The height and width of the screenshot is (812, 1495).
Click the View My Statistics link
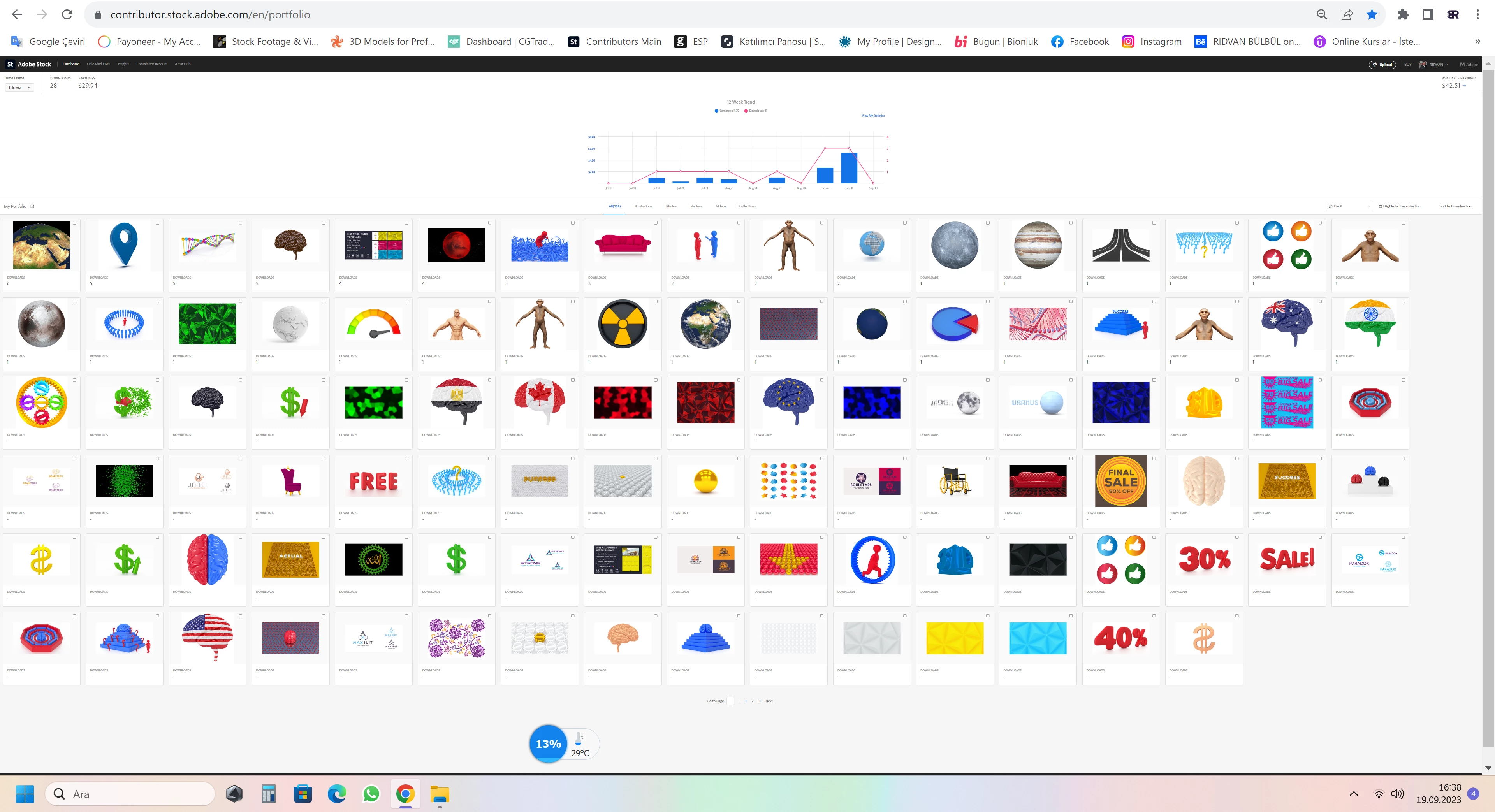click(x=873, y=116)
